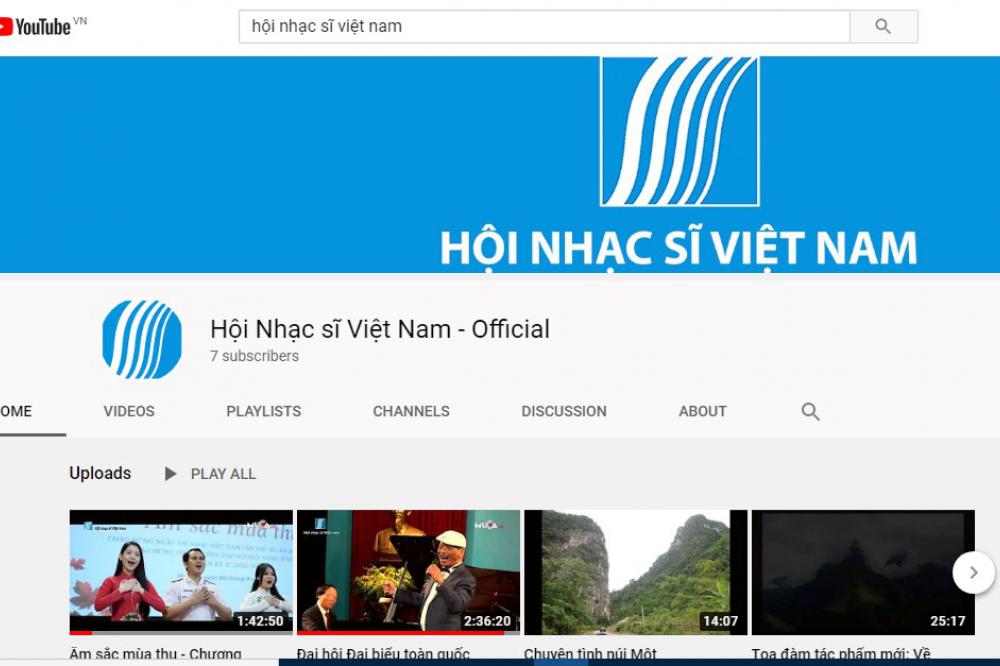Click the Play All button
The image size is (1000, 666).
point(210,474)
